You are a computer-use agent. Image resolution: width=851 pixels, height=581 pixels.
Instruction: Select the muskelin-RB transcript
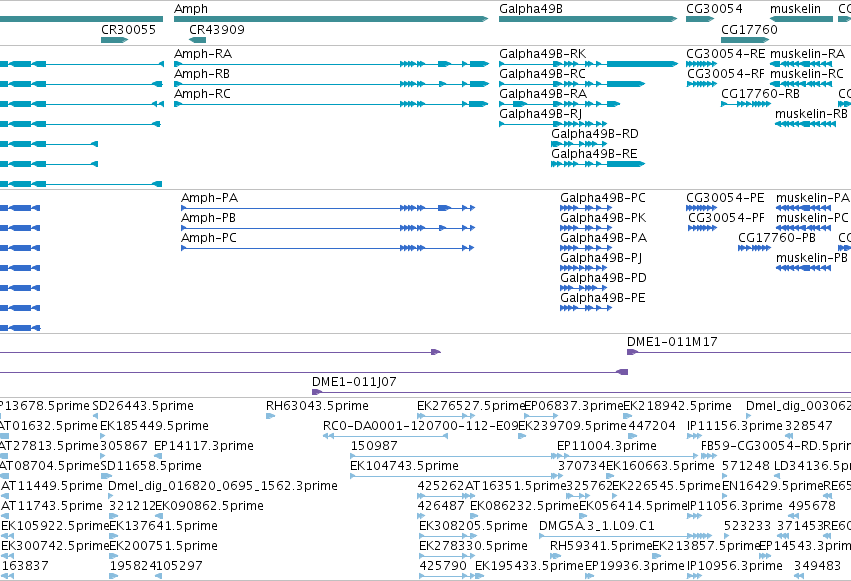point(805,124)
